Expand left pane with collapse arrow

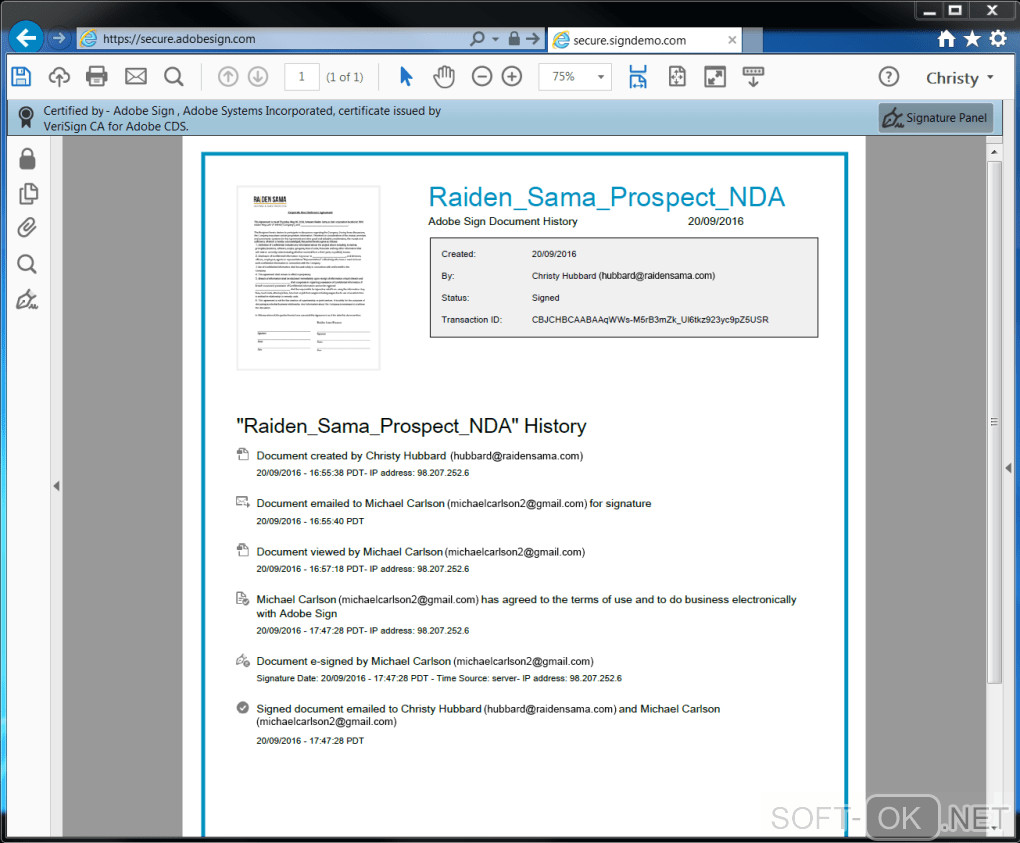point(57,486)
